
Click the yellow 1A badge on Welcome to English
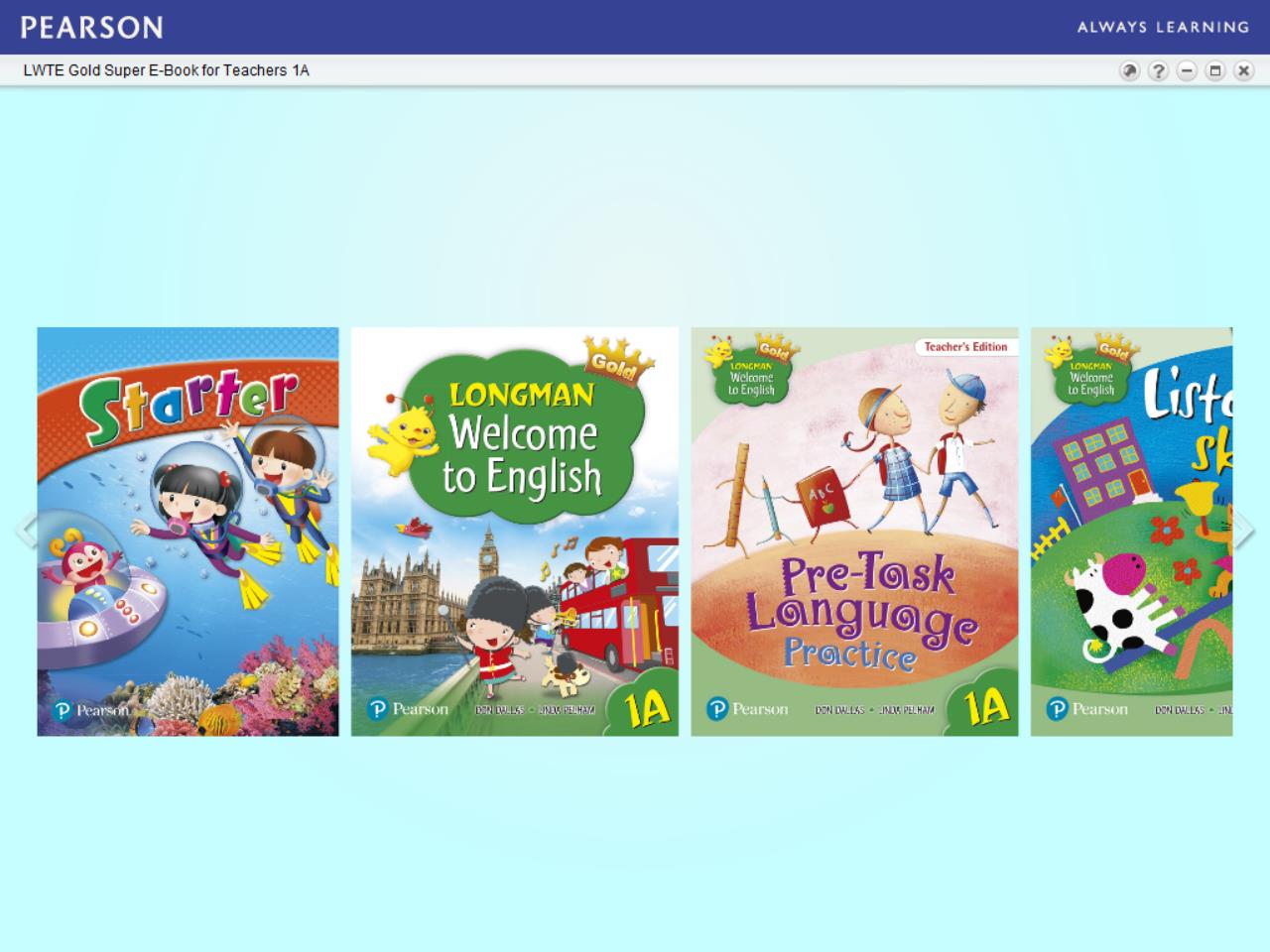click(x=647, y=708)
